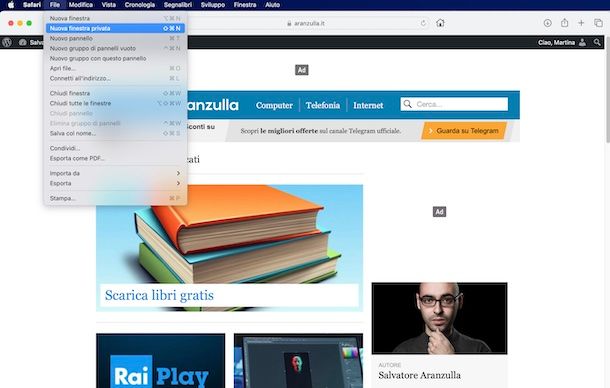The height and width of the screenshot is (388, 610).
Task: Reload page with the refresh icon
Action: tap(423, 23)
